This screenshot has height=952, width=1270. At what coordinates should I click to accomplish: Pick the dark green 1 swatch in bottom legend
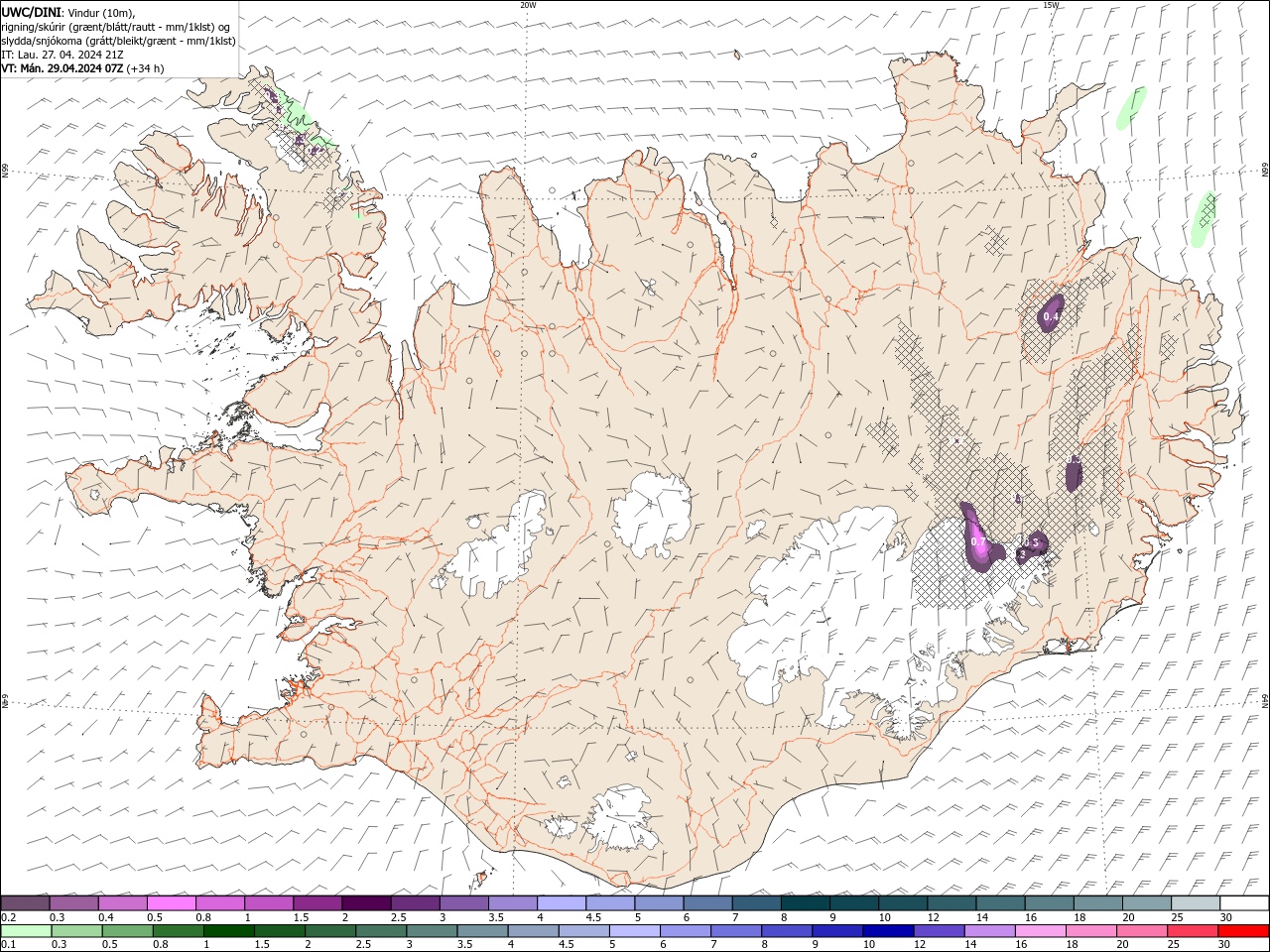pyautogui.click(x=229, y=931)
